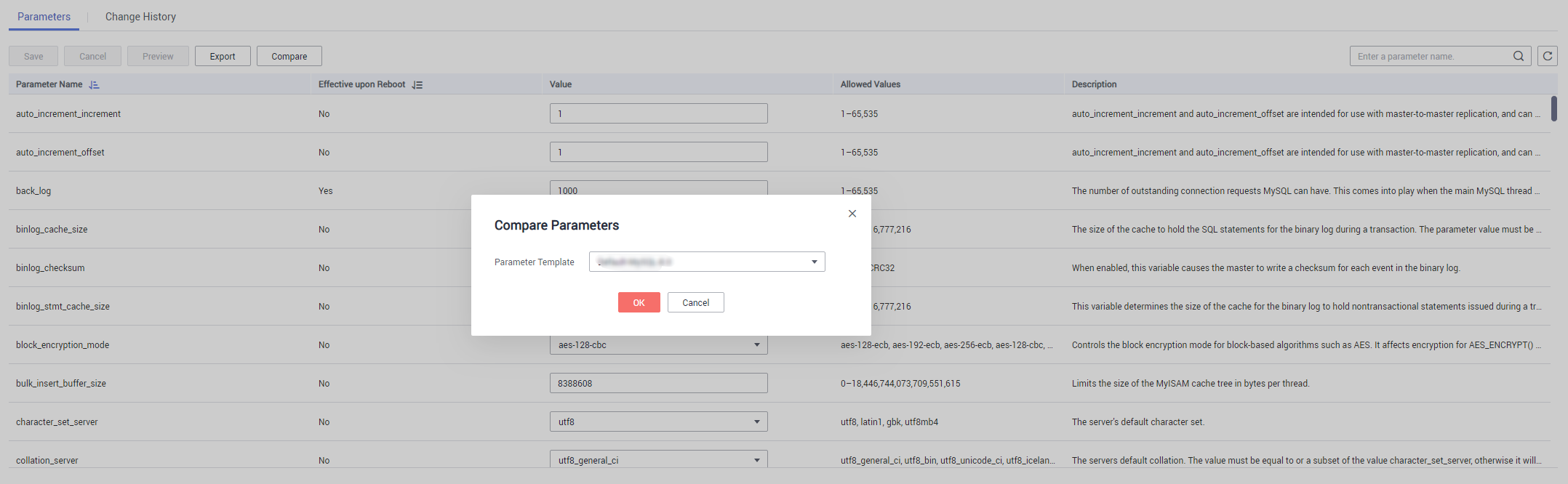The image size is (1568, 484).
Task: Click the Allowed Values column header
Action: 871,84
